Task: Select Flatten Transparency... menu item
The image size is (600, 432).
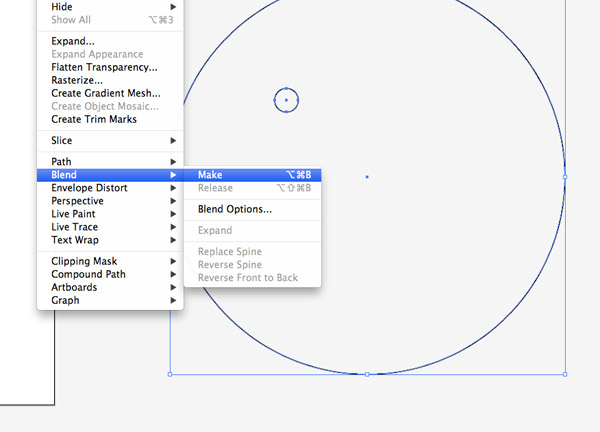Action: (x=104, y=68)
